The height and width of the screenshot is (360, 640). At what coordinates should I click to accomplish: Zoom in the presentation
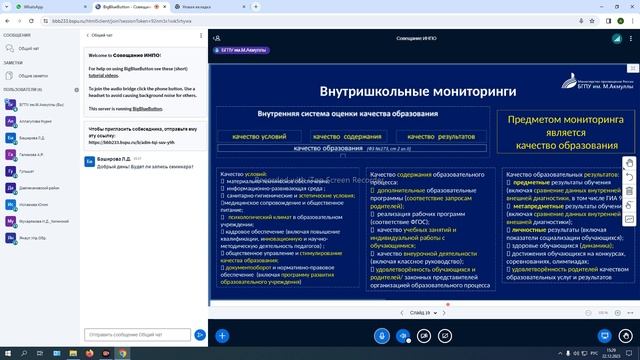pos(618,313)
